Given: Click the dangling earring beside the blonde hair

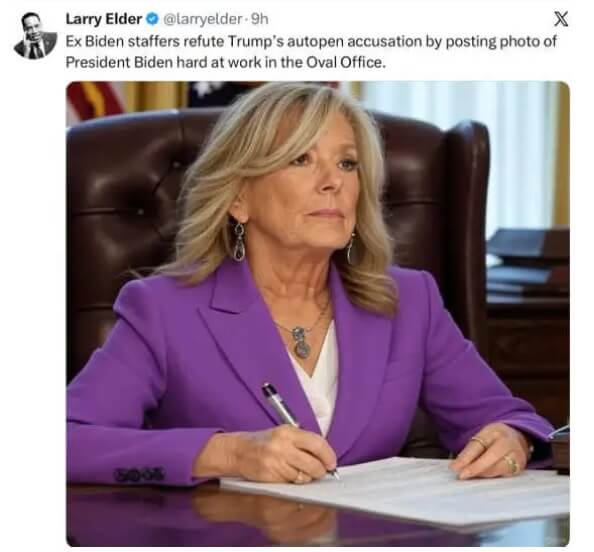Looking at the screenshot, I should 238,241.
